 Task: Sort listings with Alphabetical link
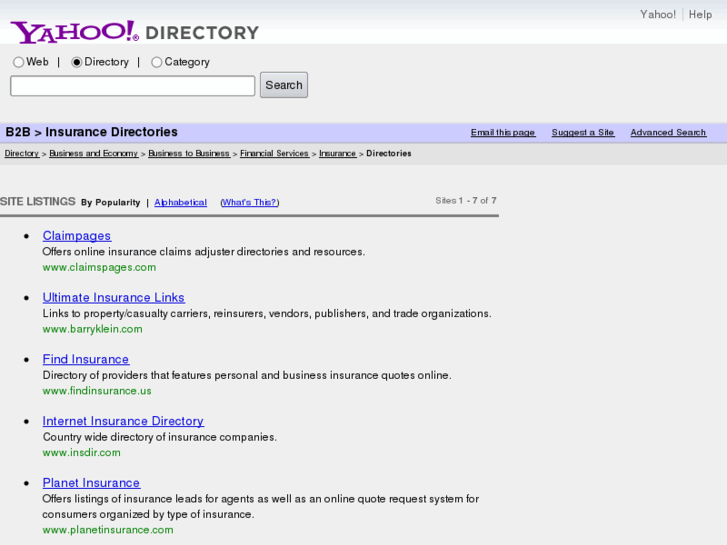coord(180,202)
